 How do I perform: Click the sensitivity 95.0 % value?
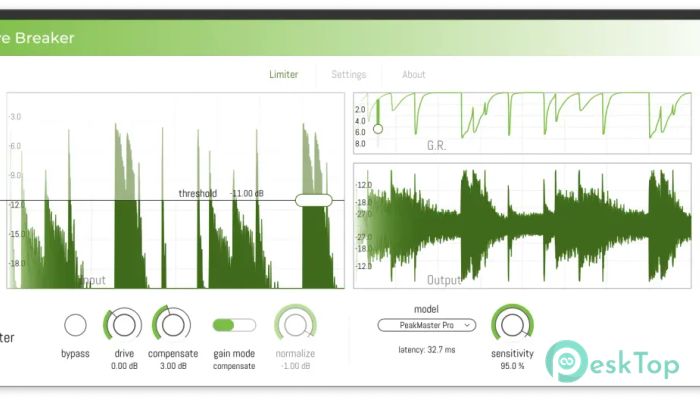point(512,366)
